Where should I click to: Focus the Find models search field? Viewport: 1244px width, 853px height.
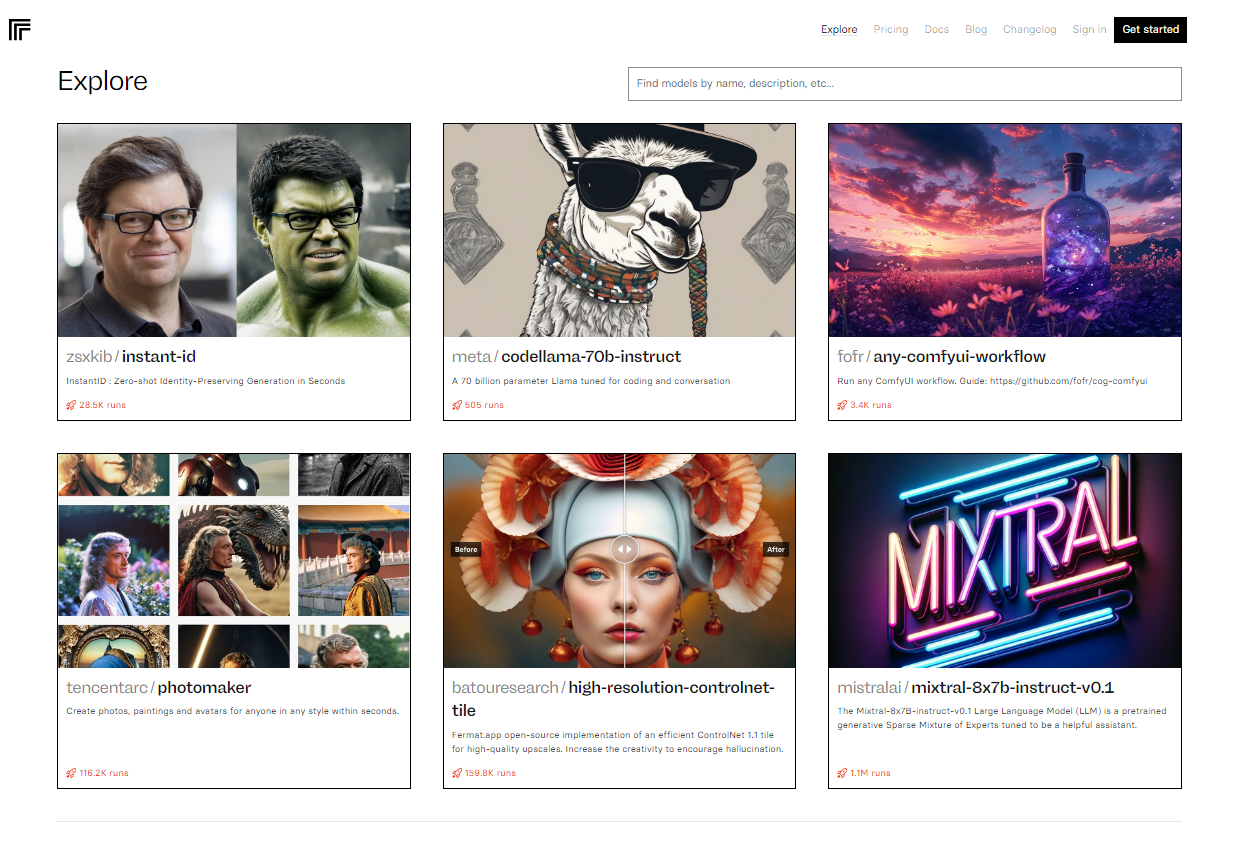tap(904, 84)
